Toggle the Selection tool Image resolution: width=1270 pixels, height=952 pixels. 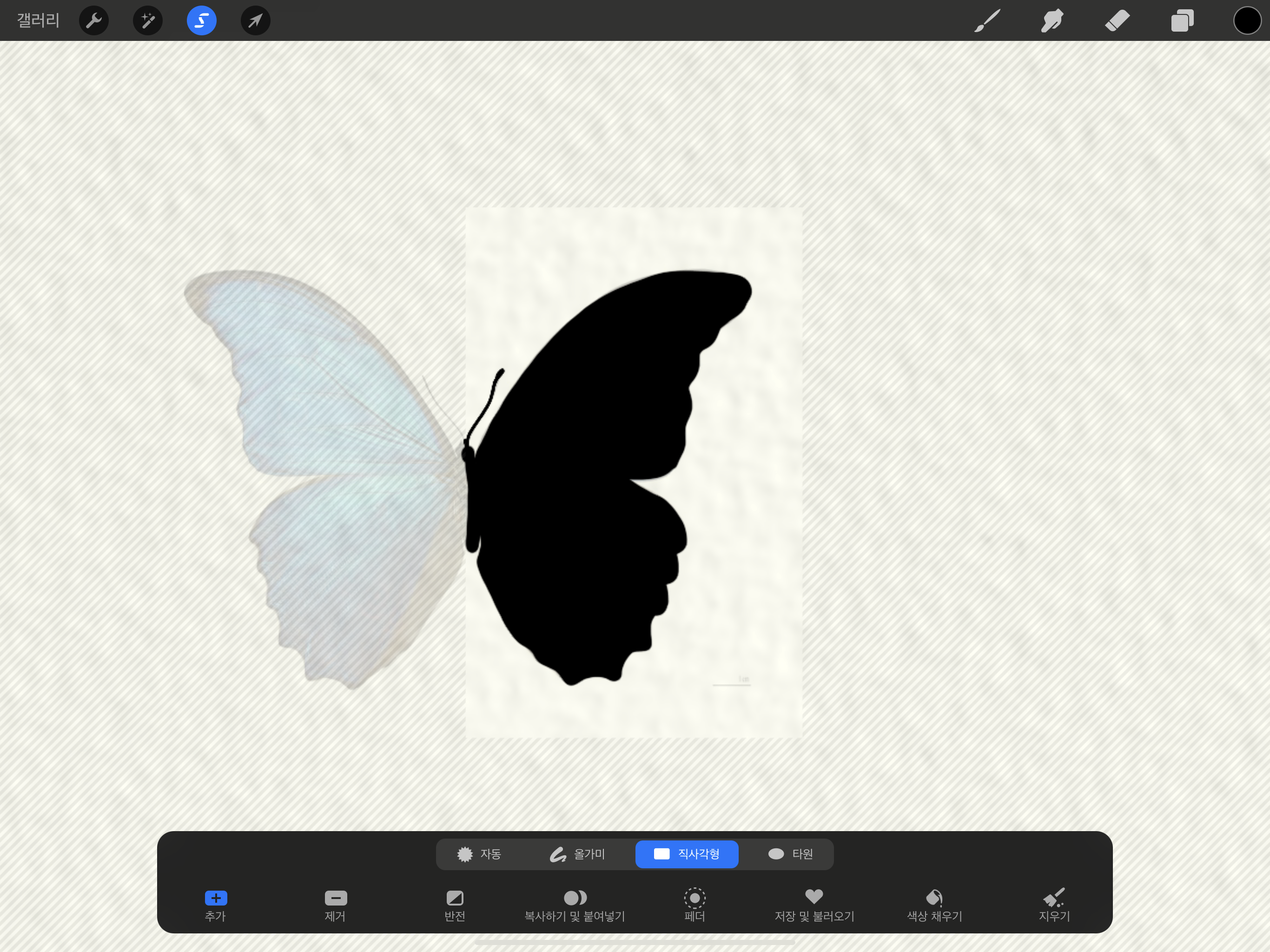[x=202, y=20]
